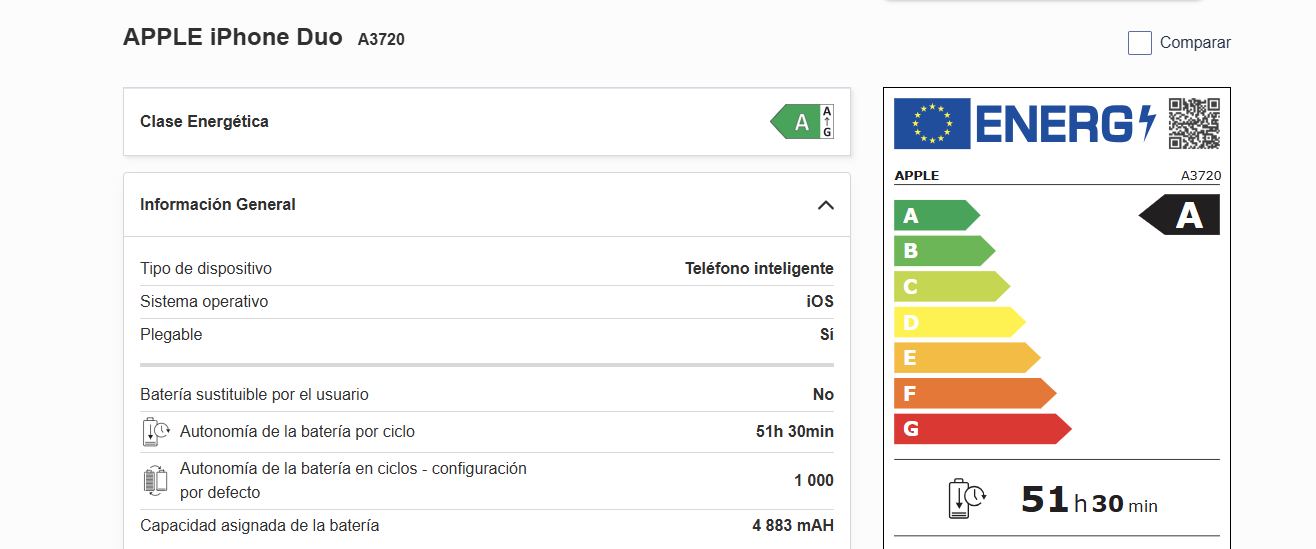The width and height of the screenshot is (1316, 549).
Task: Click the Plegable row label
Action: point(171,335)
